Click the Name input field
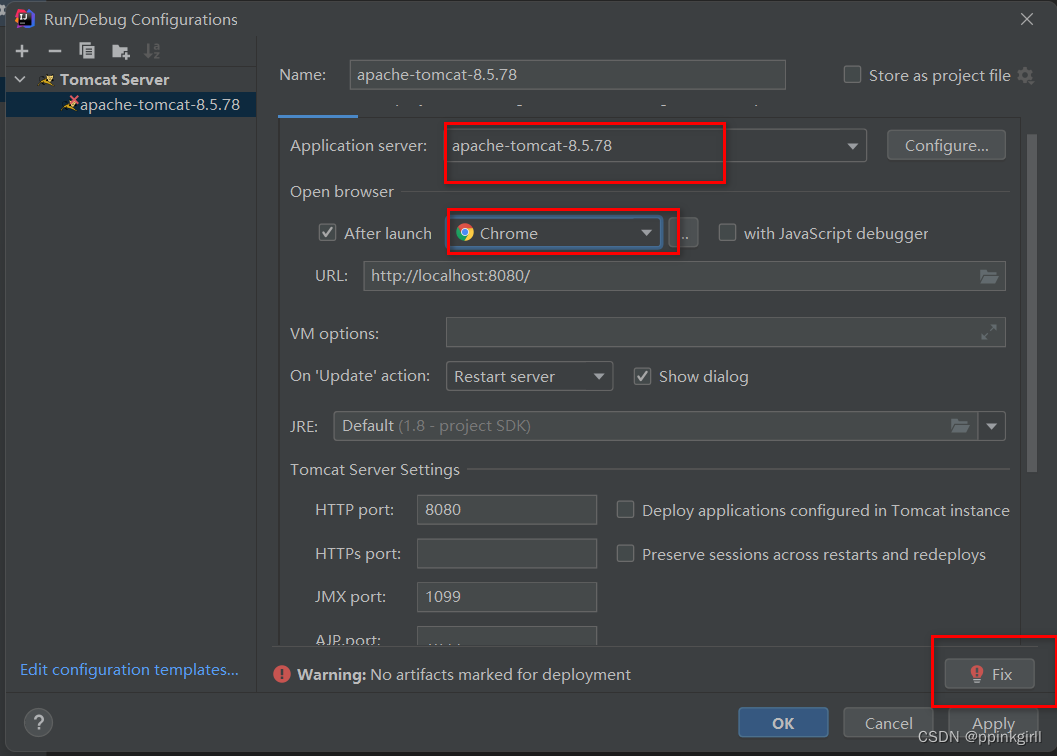1057x756 pixels. tap(568, 75)
